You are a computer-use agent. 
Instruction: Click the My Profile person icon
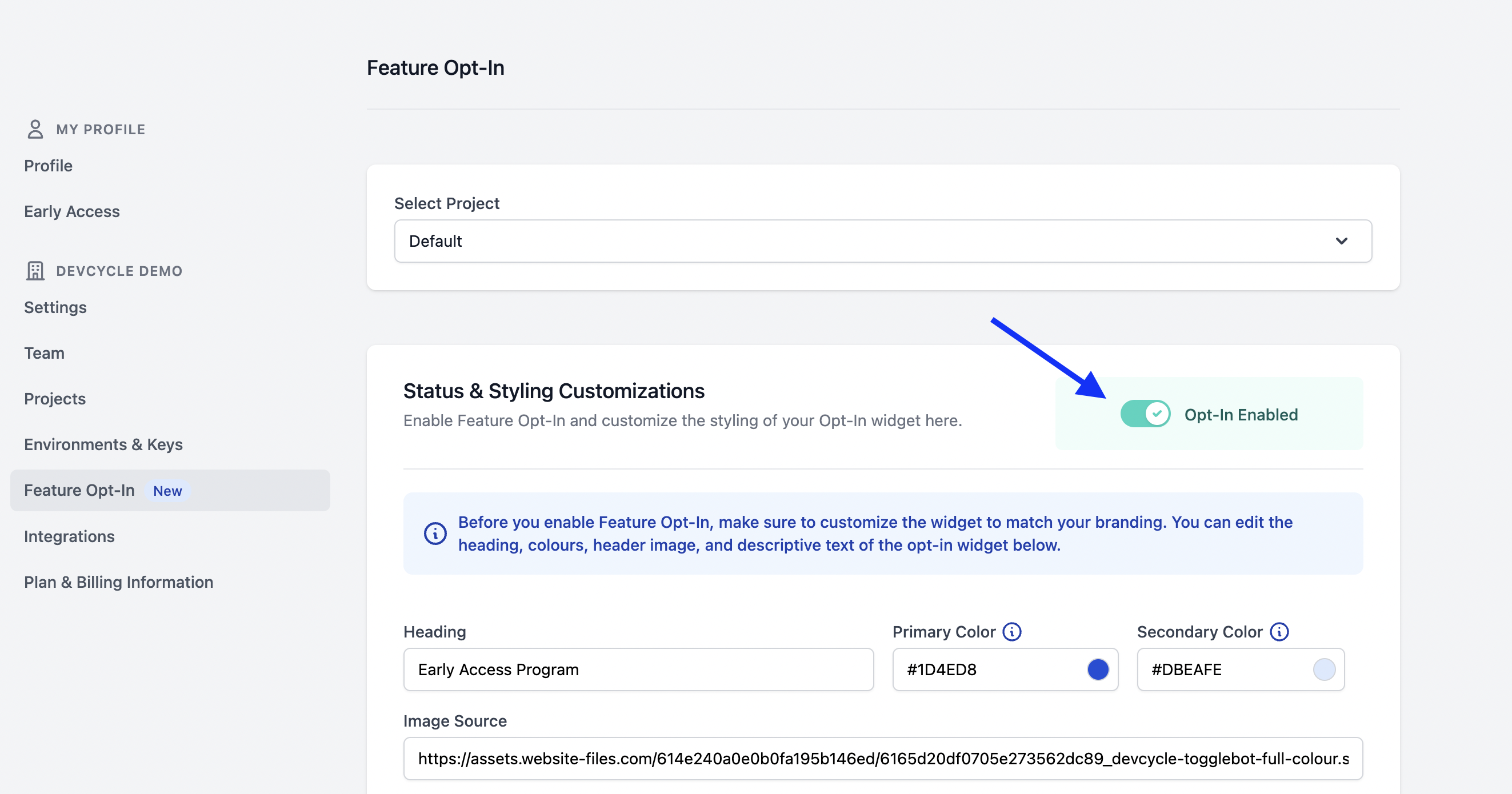pyautogui.click(x=35, y=129)
